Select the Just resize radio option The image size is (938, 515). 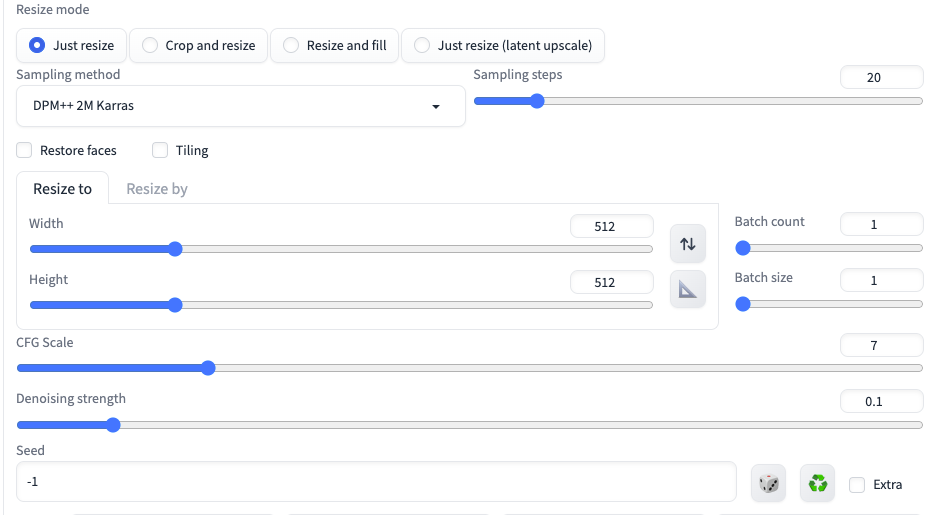[x=71, y=45]
